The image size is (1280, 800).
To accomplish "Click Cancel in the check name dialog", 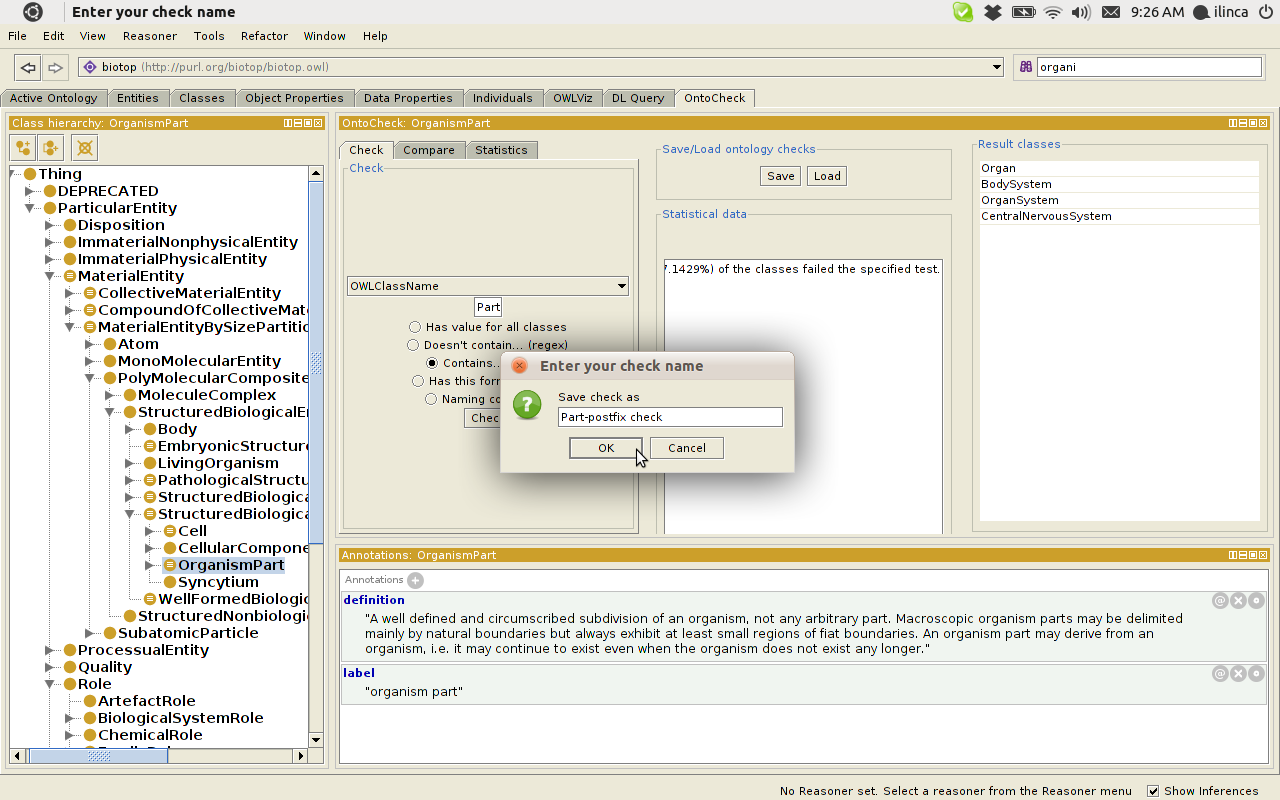I will 687,448.
